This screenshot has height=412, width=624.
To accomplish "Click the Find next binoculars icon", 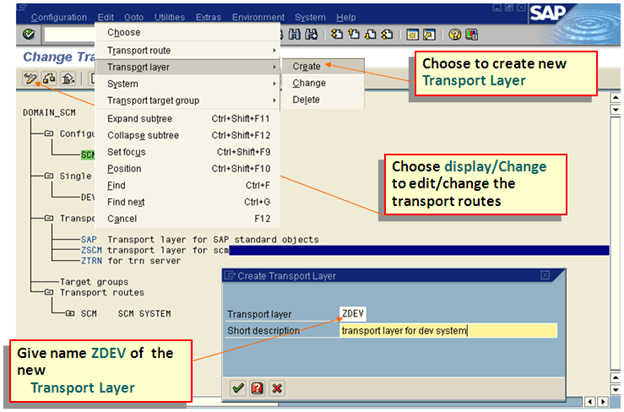I will [311, 34].
